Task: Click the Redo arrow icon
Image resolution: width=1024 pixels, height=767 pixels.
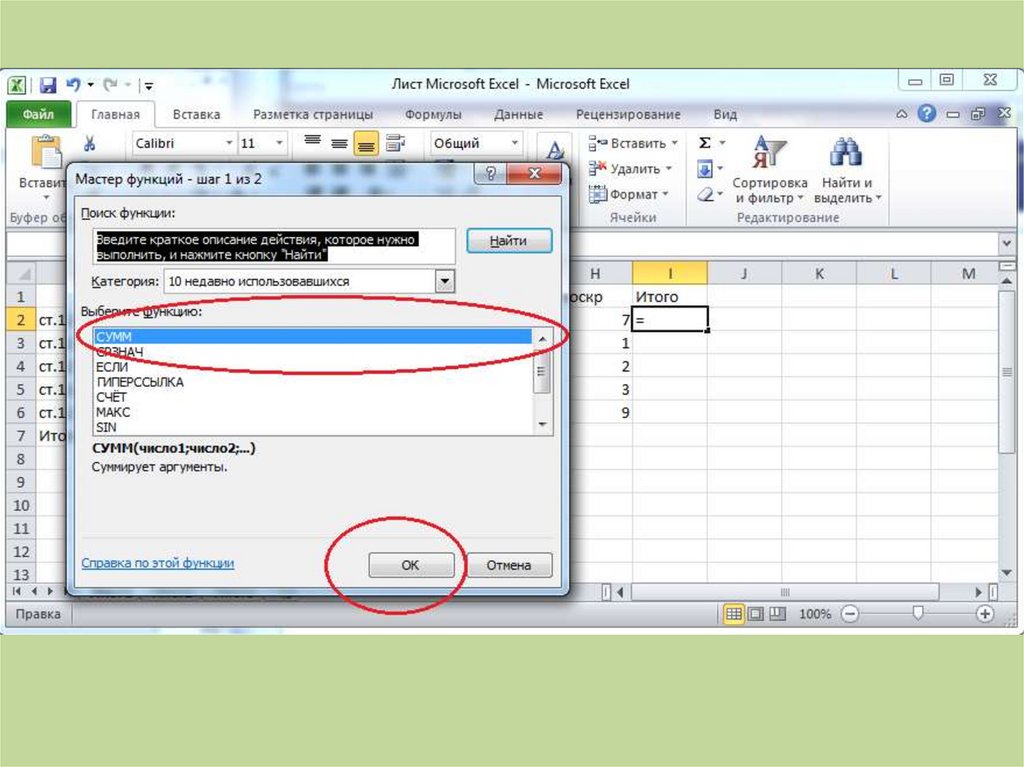Action: point(110,85)
